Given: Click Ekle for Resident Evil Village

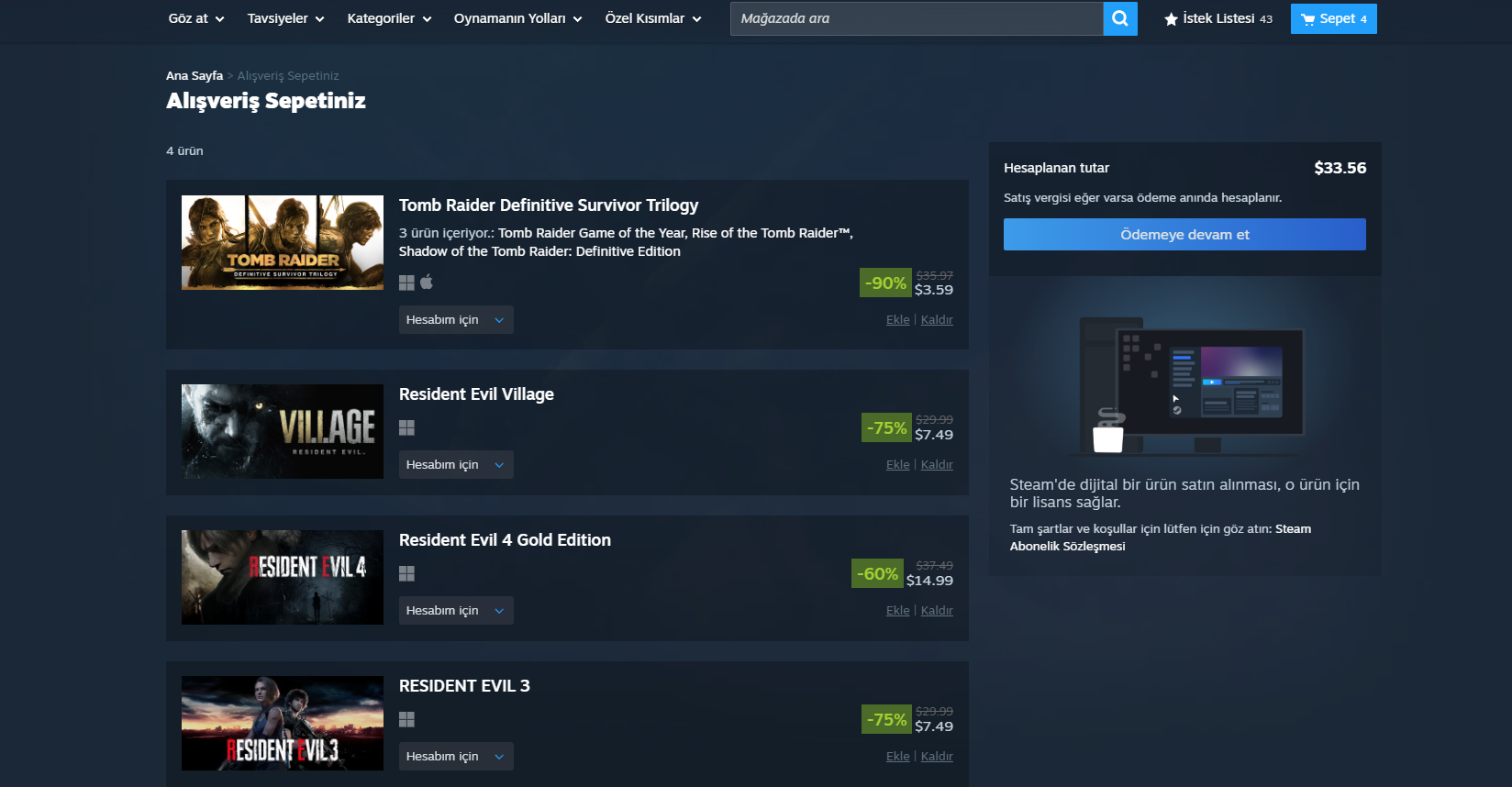Looking at the screenshot, I should (898, 465).
